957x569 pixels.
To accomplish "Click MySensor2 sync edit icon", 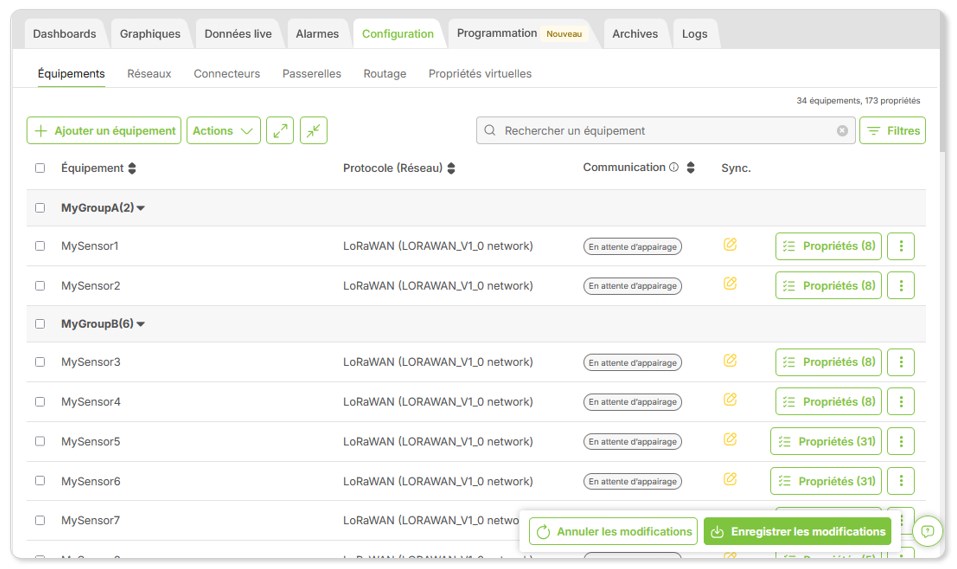I will [730, 284].
